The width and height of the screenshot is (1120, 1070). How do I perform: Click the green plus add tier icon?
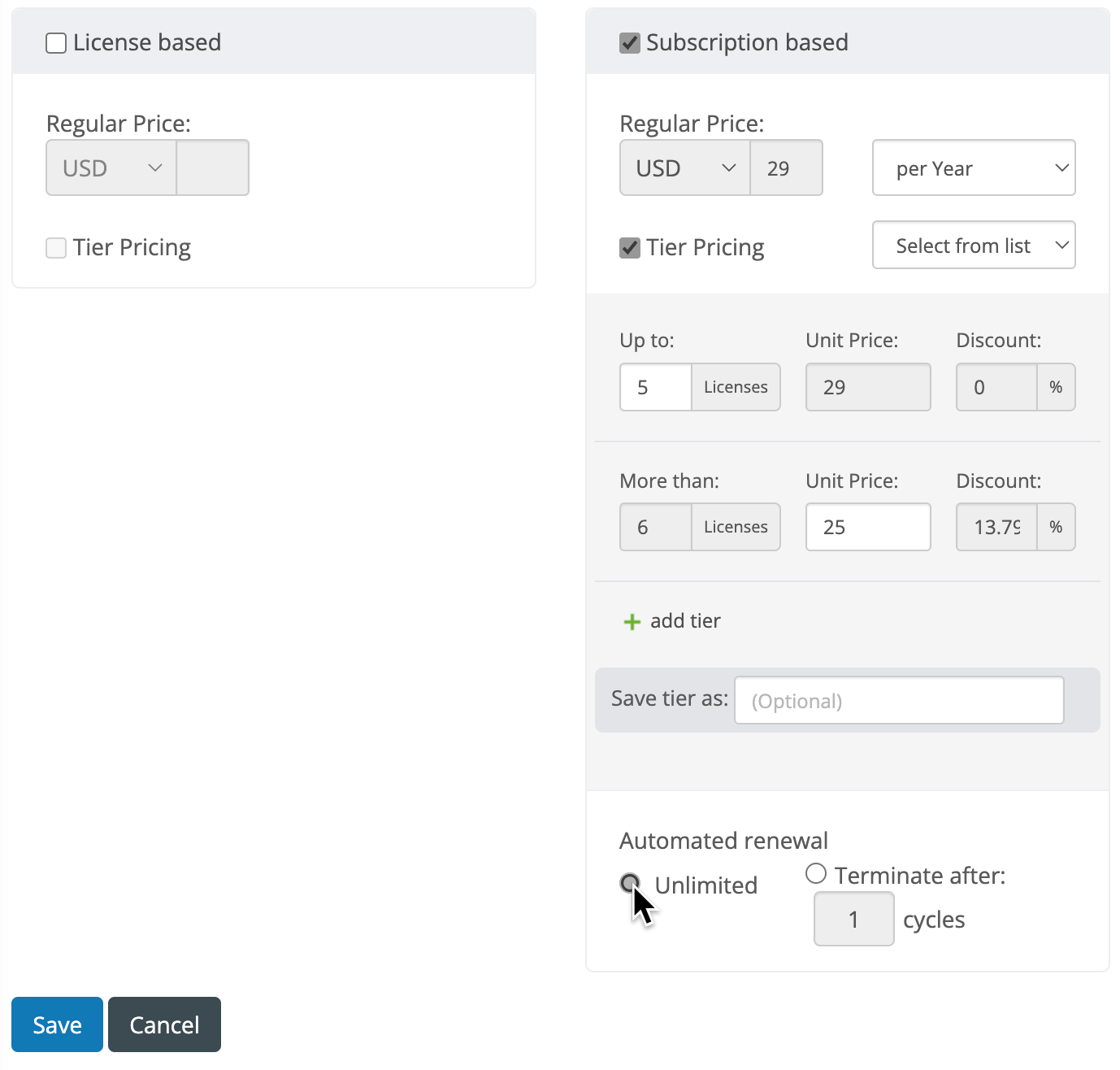(632, 622)
